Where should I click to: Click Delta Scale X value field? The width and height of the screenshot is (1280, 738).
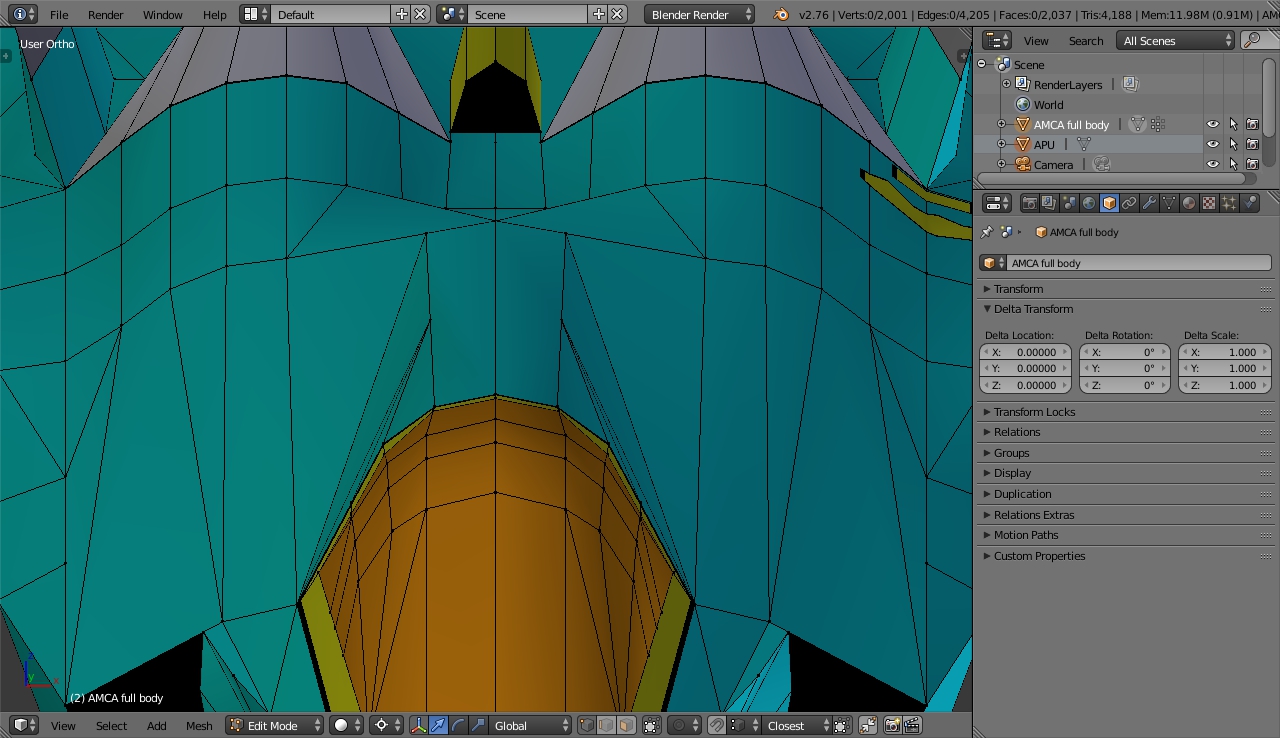pos(1225,352)
